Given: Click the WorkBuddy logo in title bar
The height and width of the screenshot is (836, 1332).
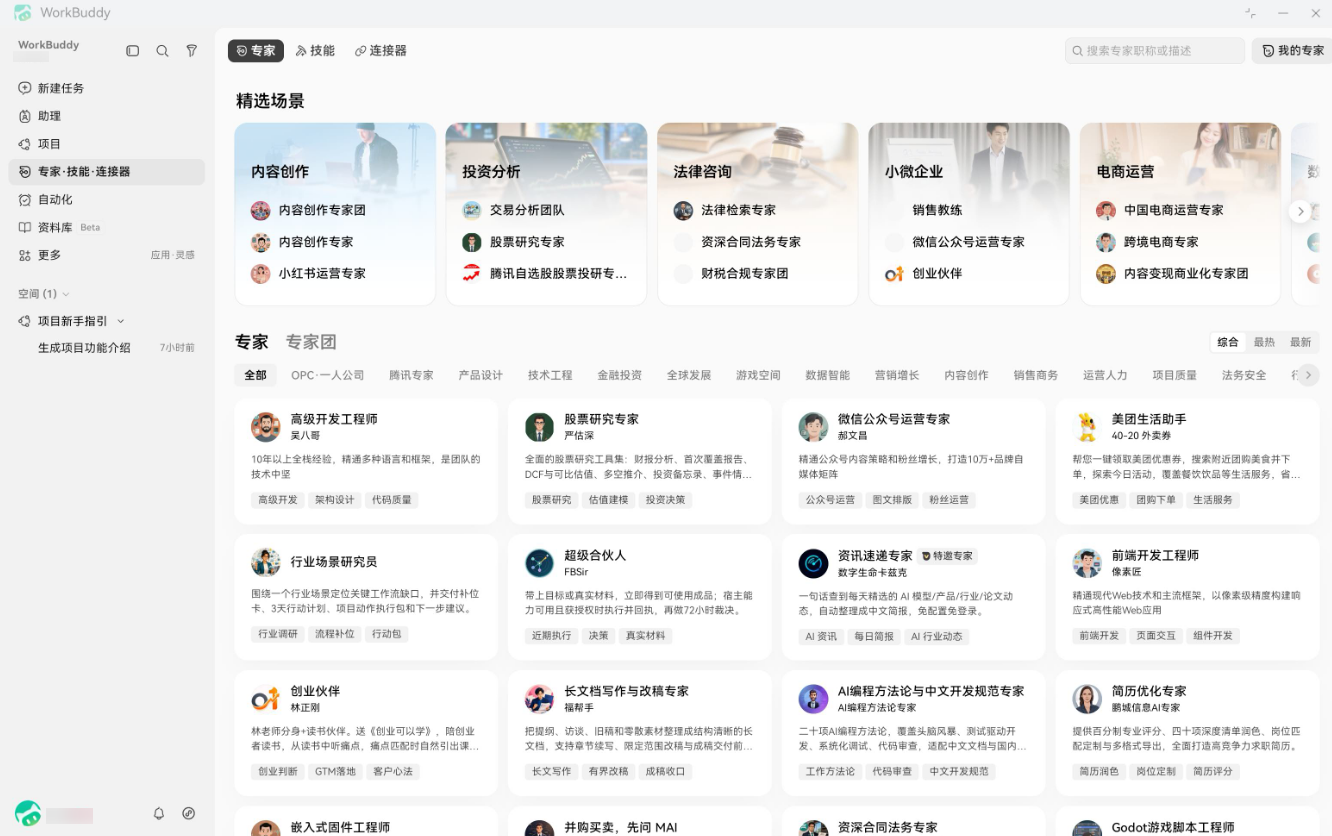Looking at the screenshot, I should coord(23,13).
